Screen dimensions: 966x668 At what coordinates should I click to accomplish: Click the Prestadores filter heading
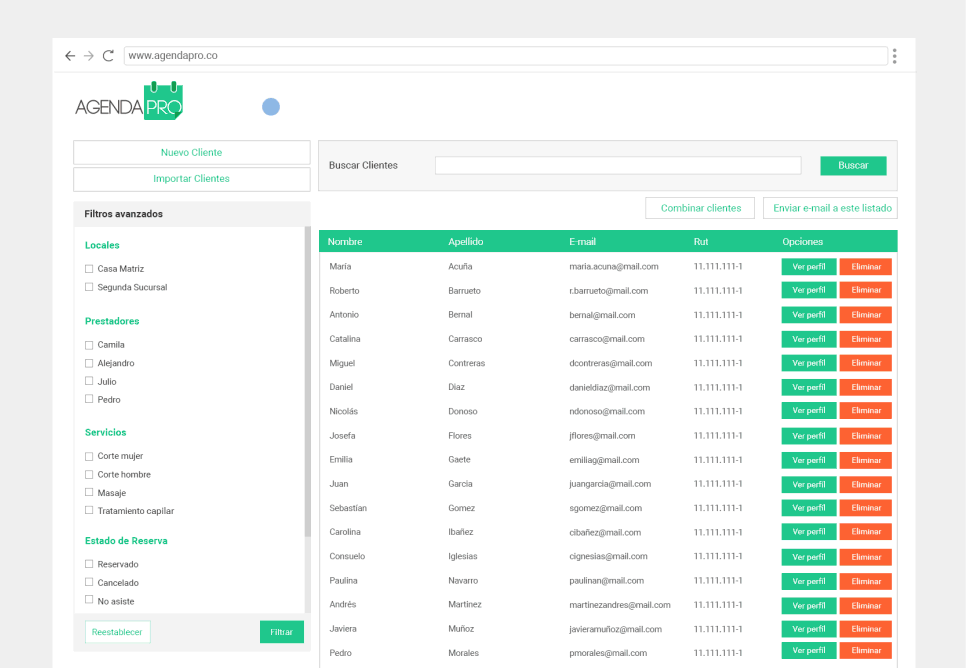[x=112, y=321]
